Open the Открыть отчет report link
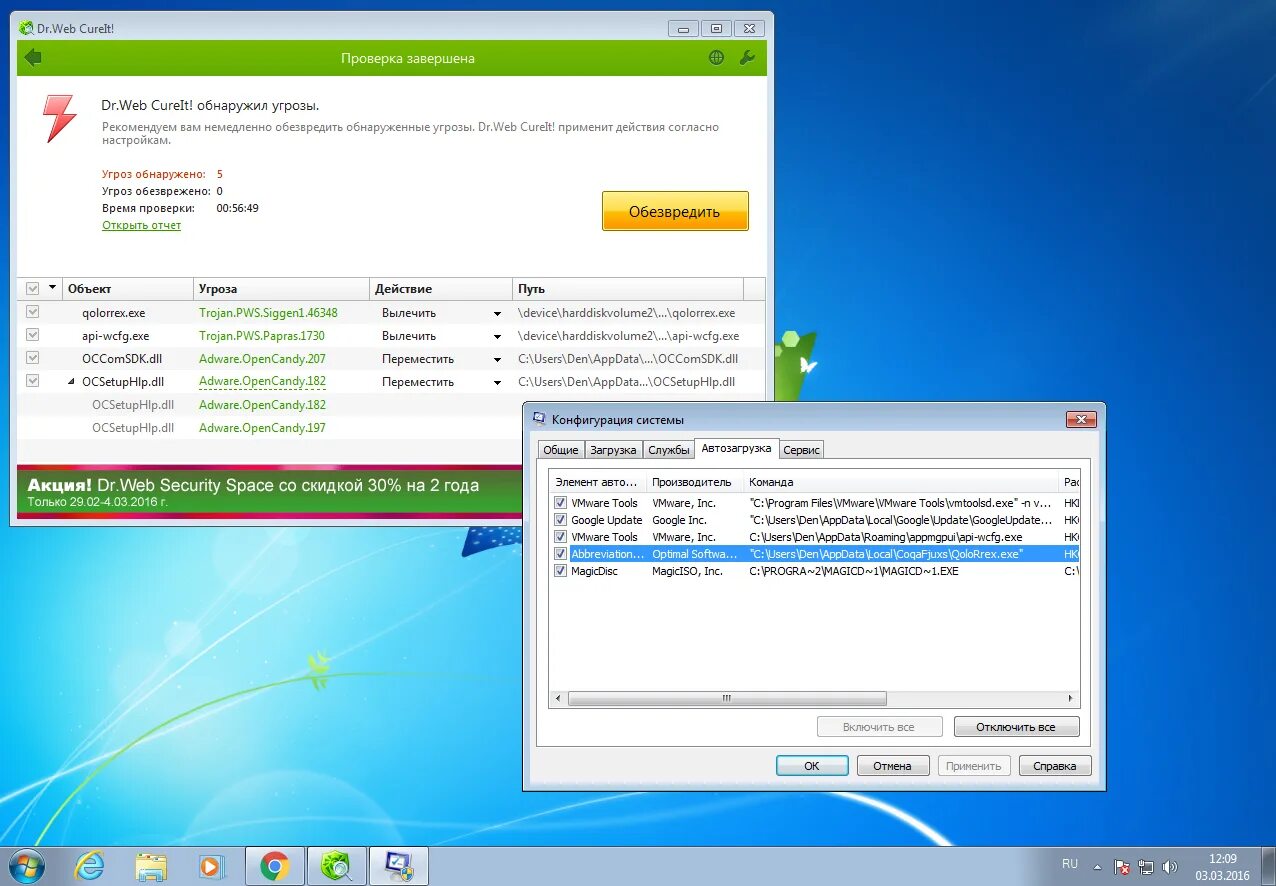 click(x=141, y=225)
